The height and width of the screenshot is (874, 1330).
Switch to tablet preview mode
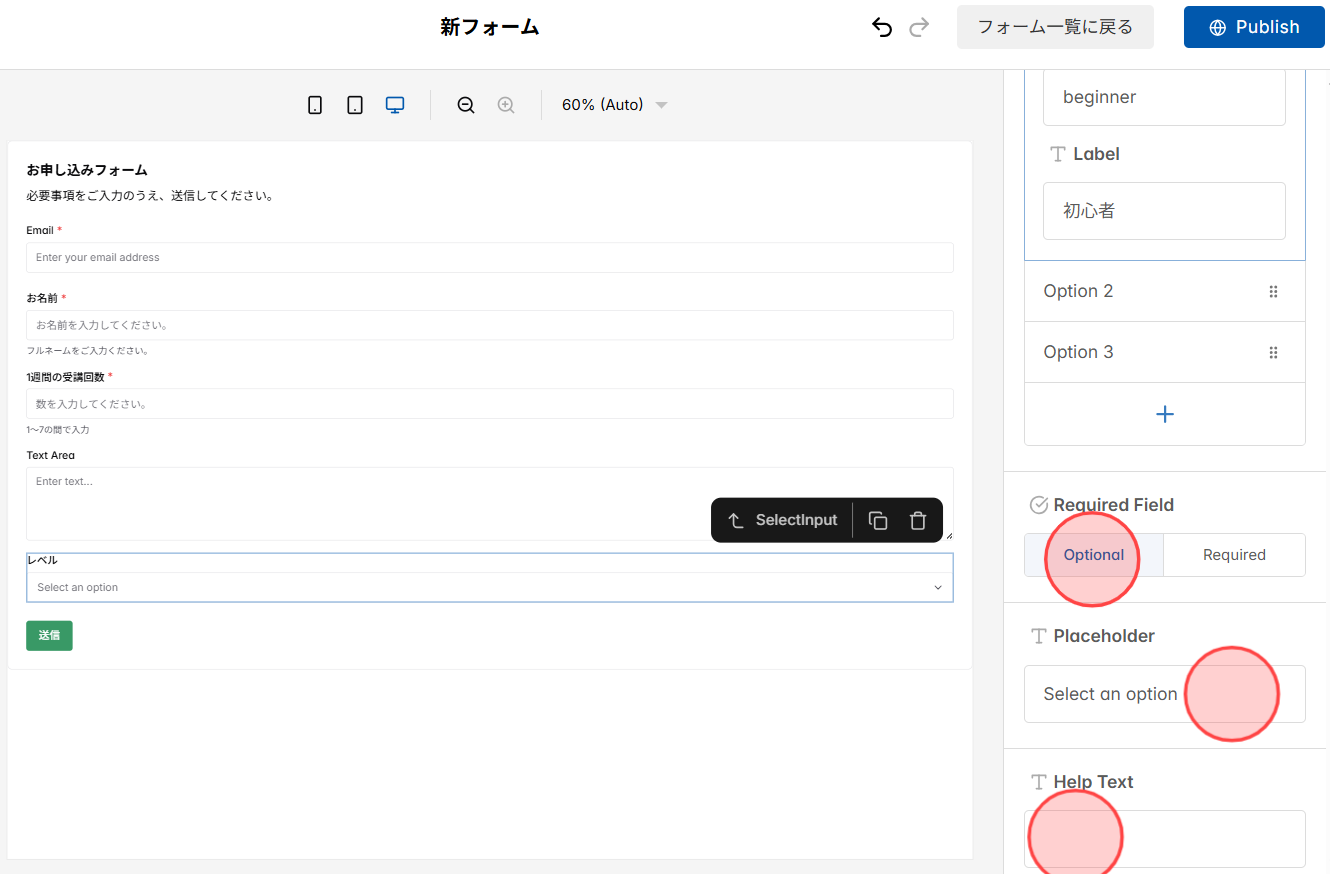coord(355,104)
